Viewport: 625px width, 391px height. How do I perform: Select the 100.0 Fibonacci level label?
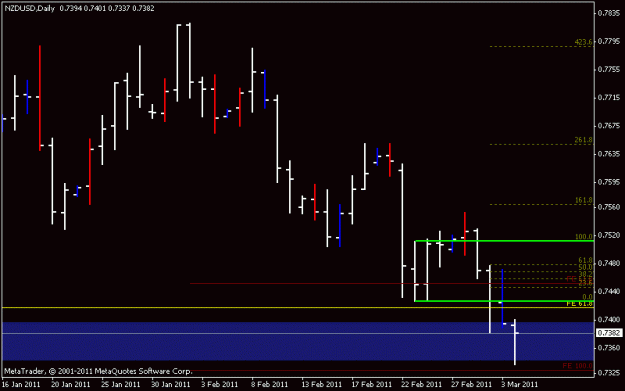pos(584,237)
